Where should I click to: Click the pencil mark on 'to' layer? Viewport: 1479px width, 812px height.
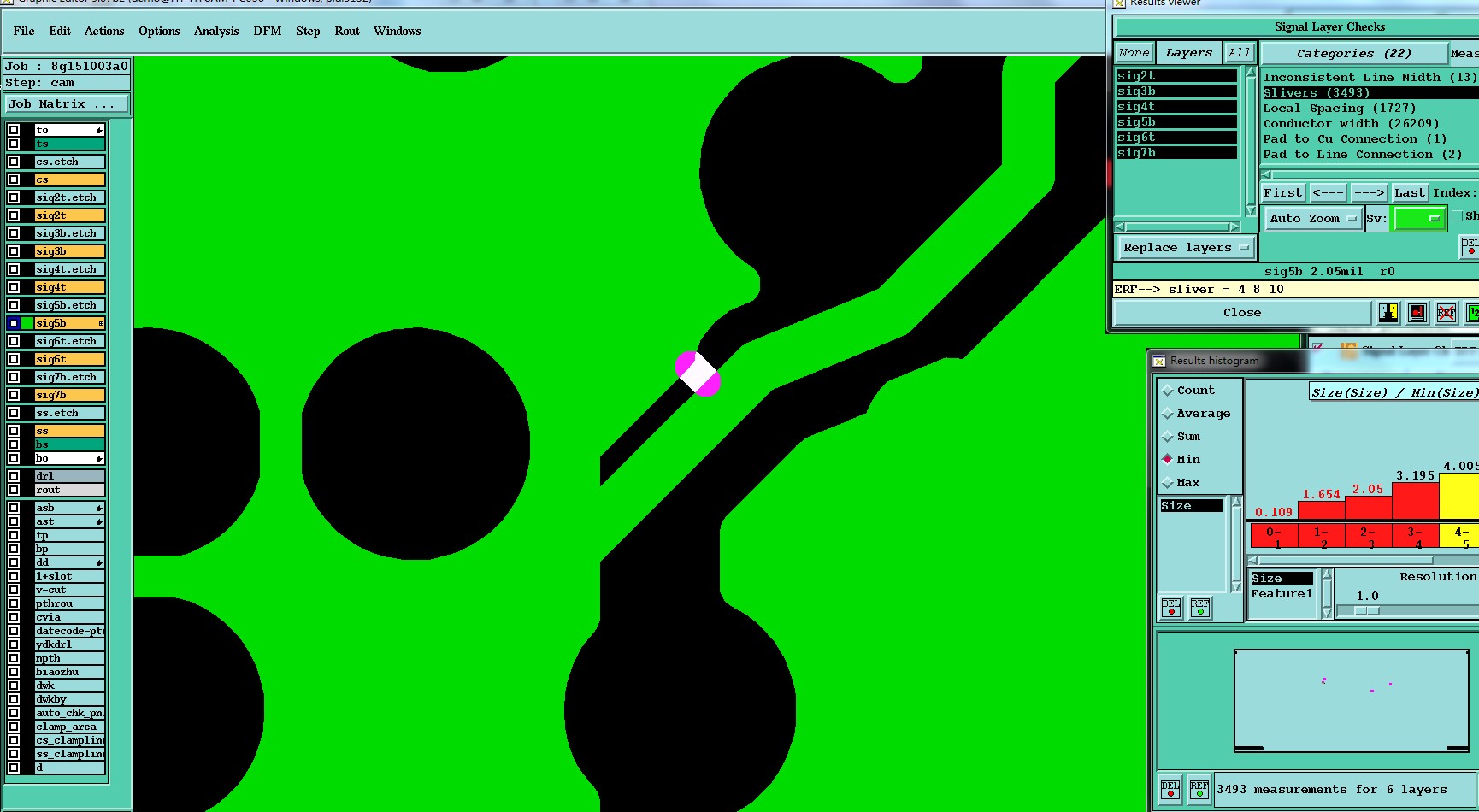click(x=99, y=131)
